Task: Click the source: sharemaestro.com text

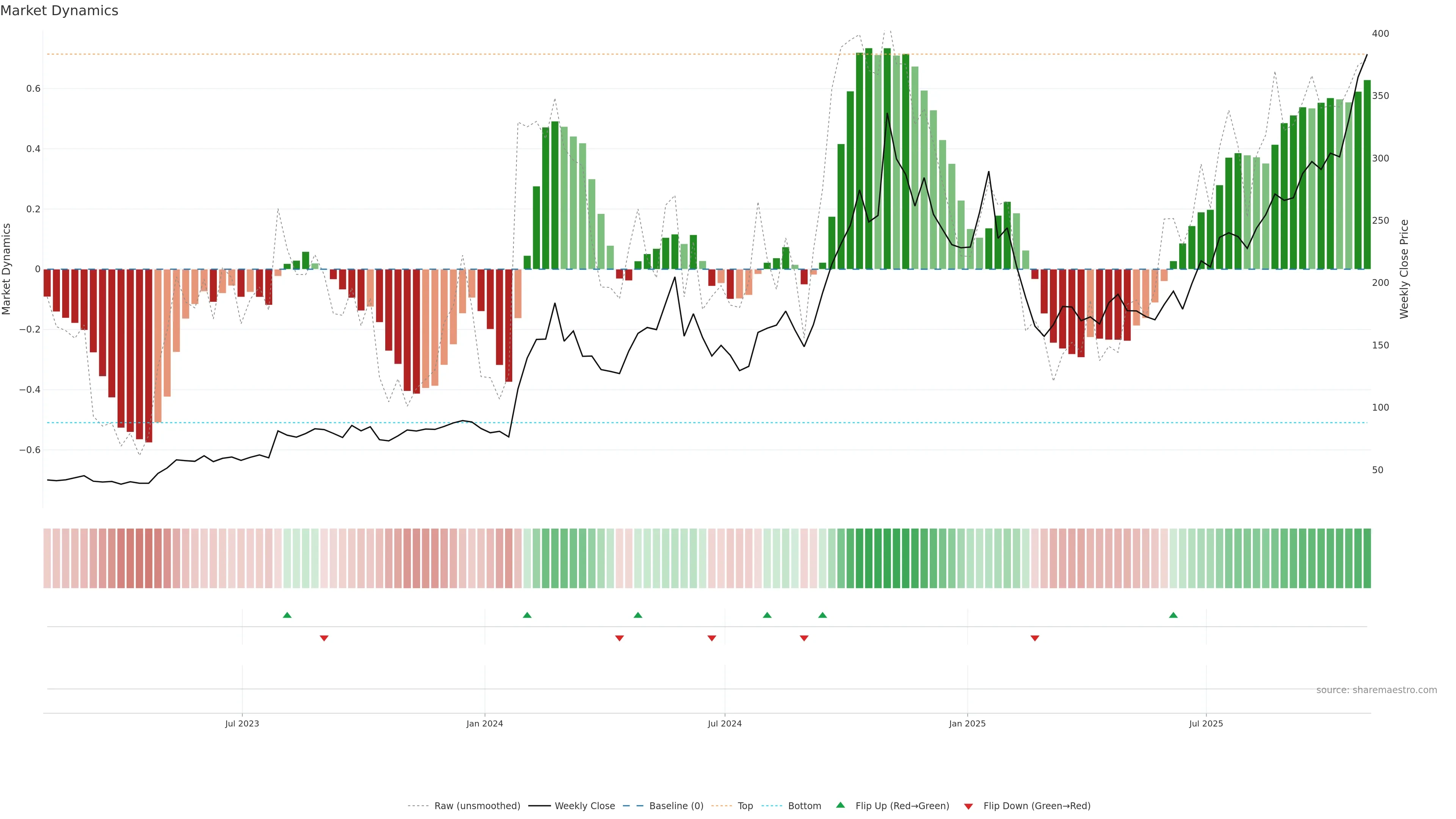Action: (x=1376, y=690)
